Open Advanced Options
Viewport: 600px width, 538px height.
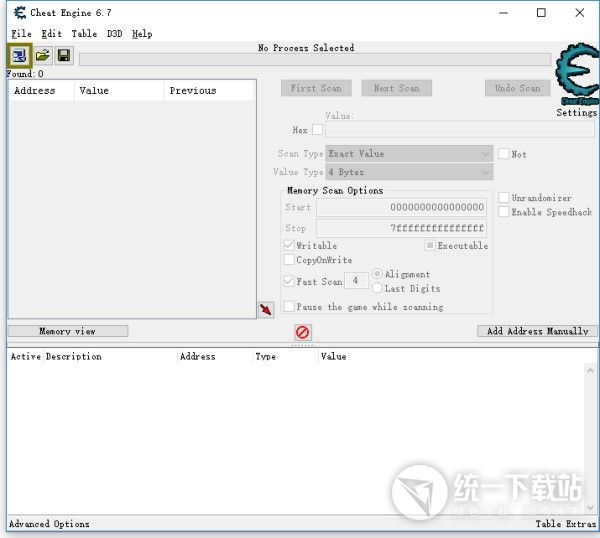(49, 524)
